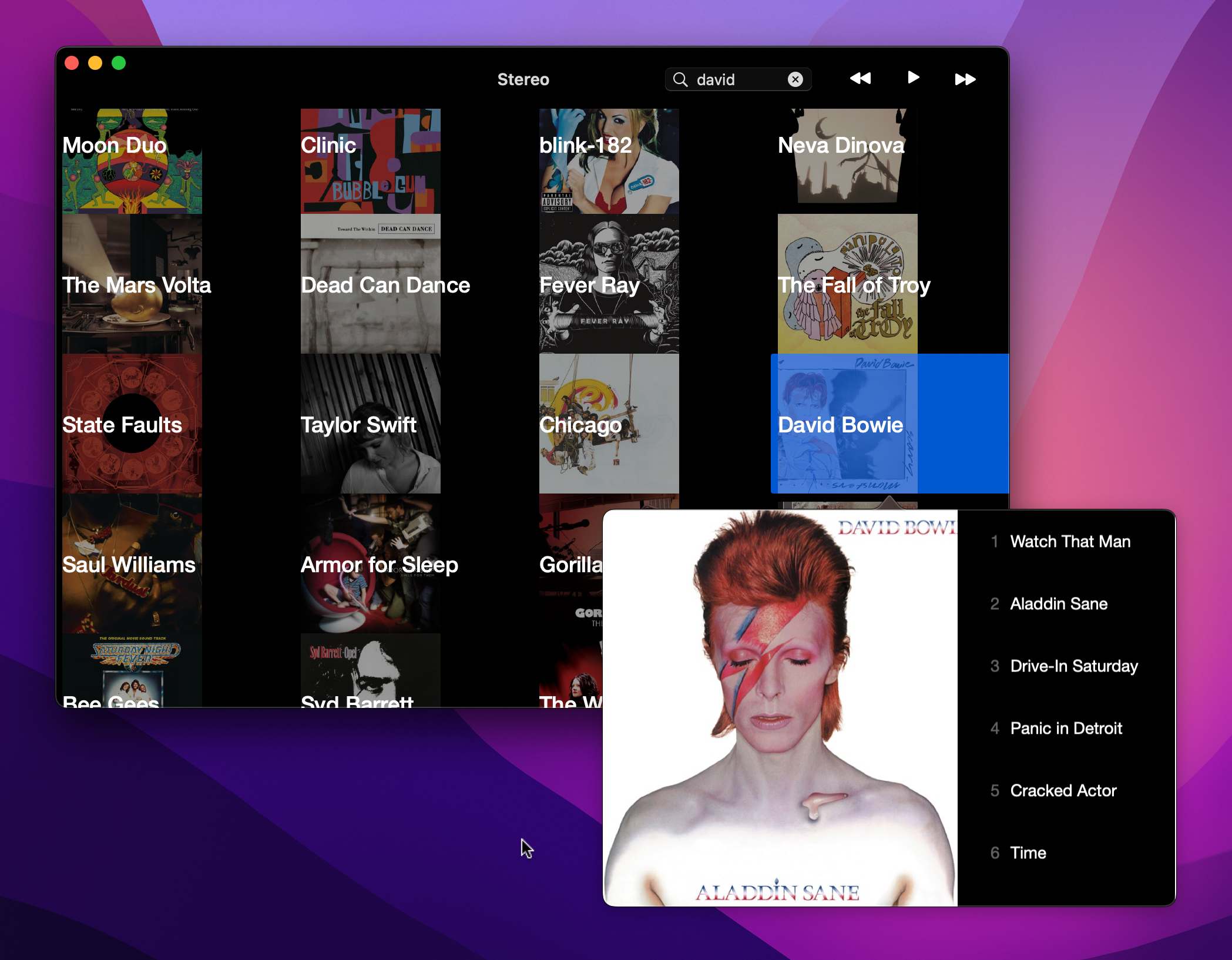Click the rewind previous track button
This screenshot has height=960, width=1232.
pyautogui.click(x=860, y=79)
